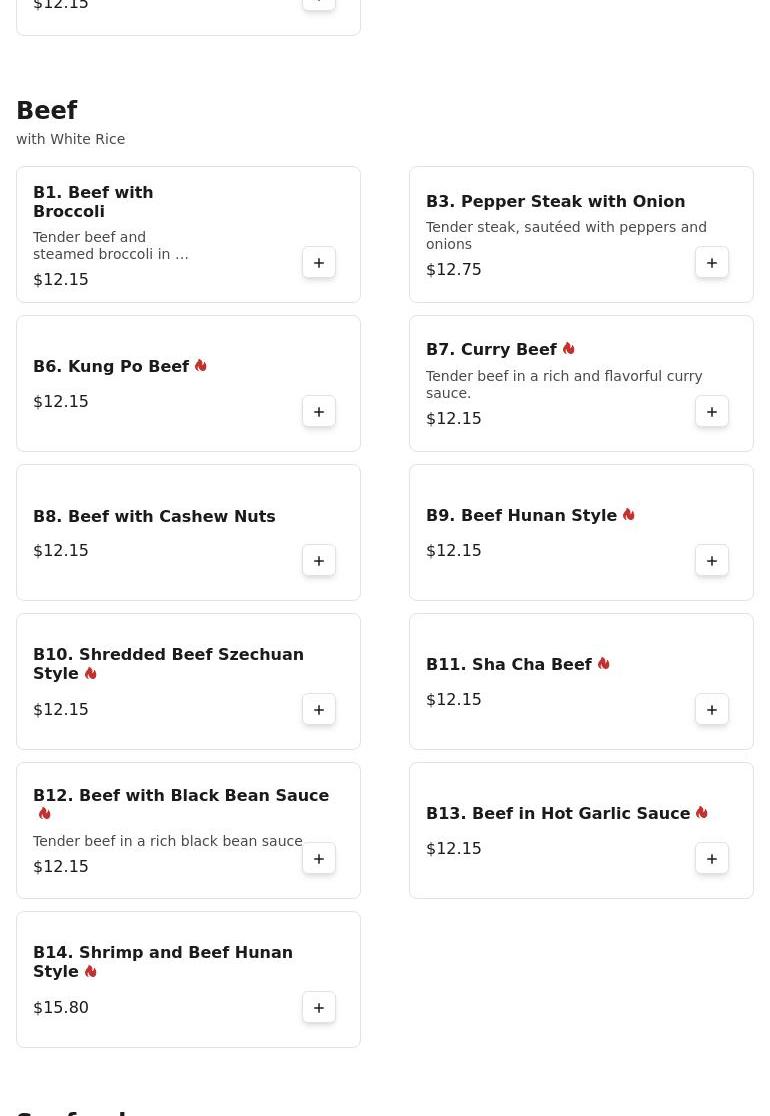Open B3. Pepper Steak with Onion details
This screenshot has height=1116, width=770.
(555, 201)
